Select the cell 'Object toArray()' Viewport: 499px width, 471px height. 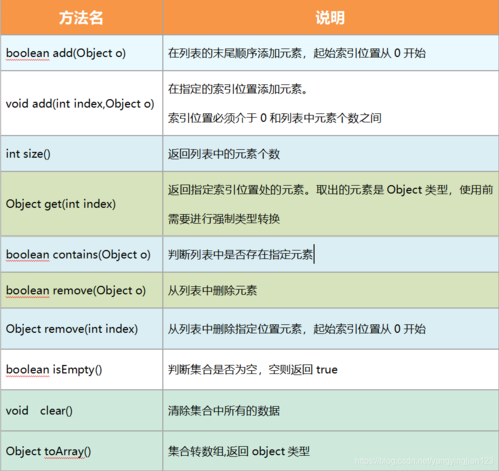click(x=82, y=451)
